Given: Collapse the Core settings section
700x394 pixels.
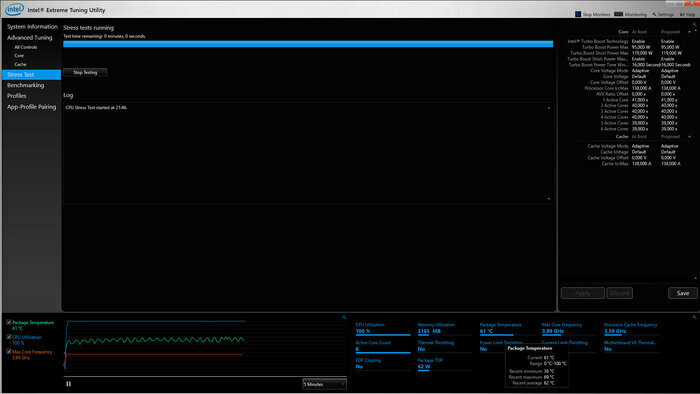Looking at the screenshot, I should 689,32.
